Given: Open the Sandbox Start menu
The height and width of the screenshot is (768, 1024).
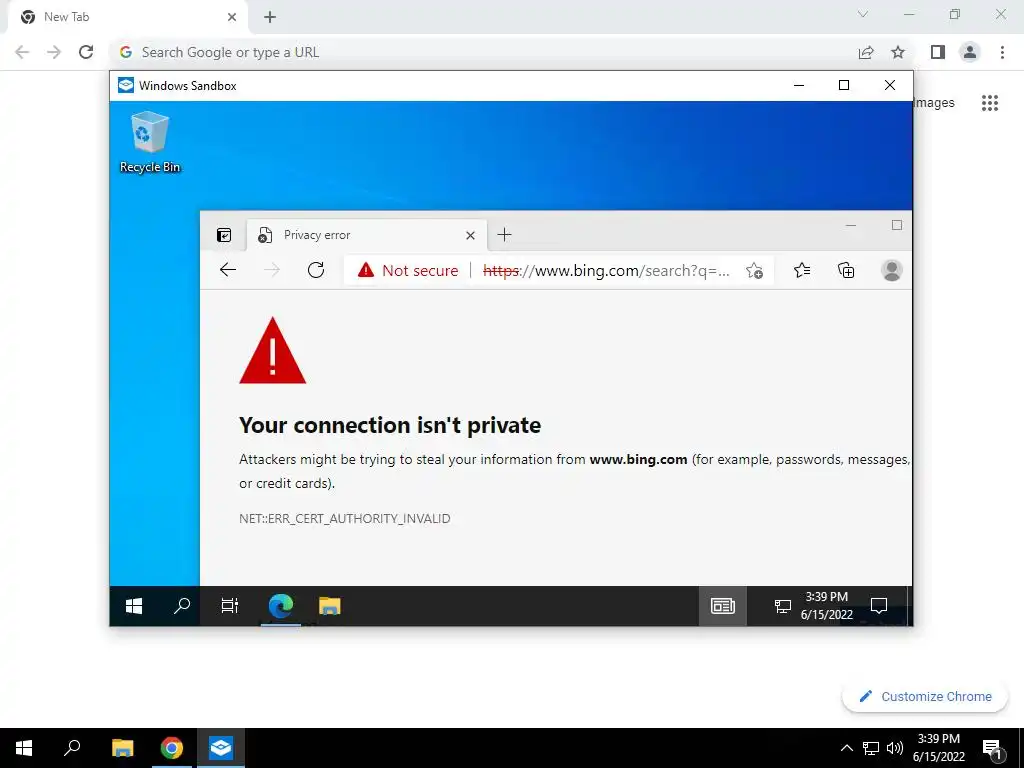Looking at the screenshot, I should 134,606.
